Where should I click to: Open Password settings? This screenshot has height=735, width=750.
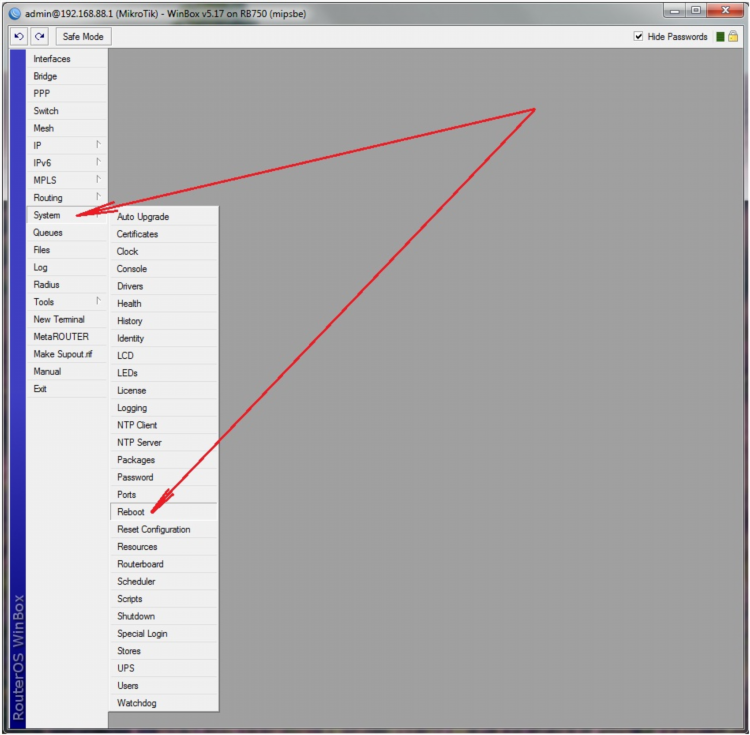pos(164,477)
